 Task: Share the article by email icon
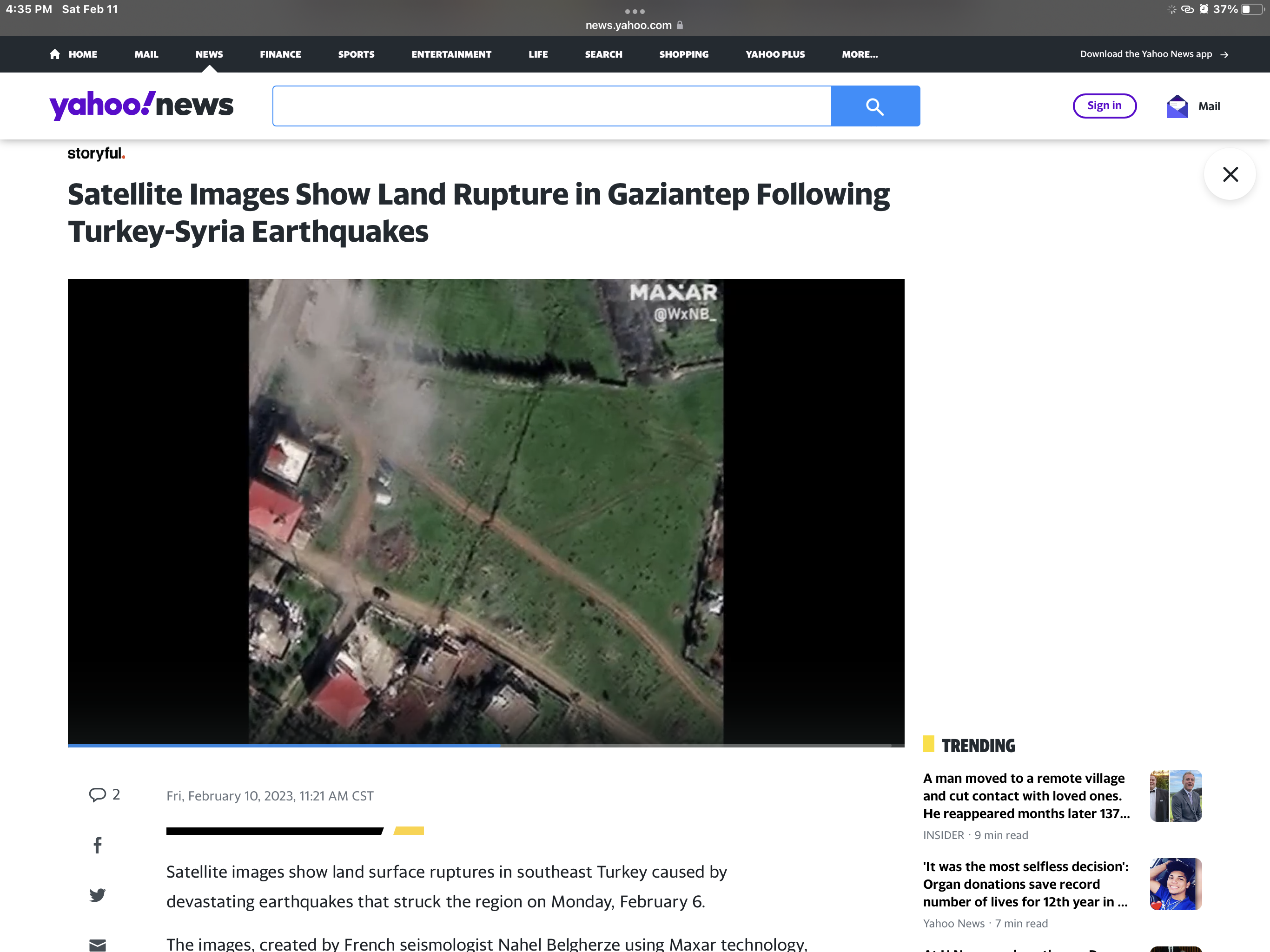point(98,945)
